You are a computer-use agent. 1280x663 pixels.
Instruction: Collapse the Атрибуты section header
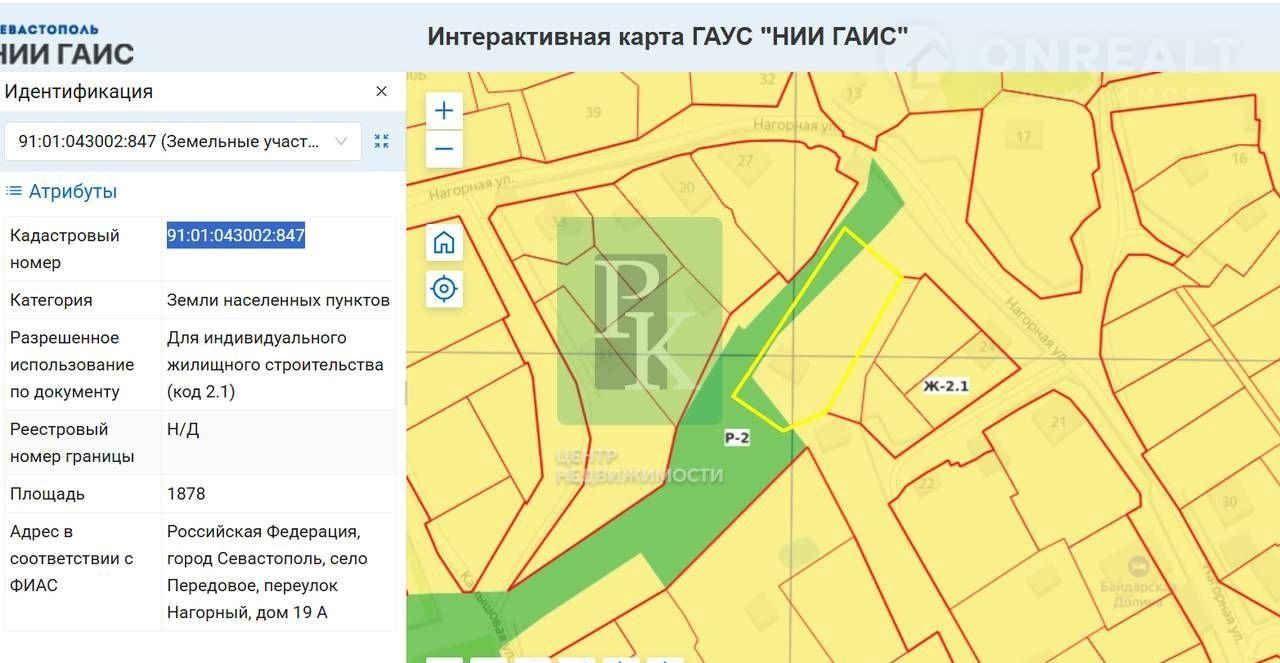tap(62, 191)
